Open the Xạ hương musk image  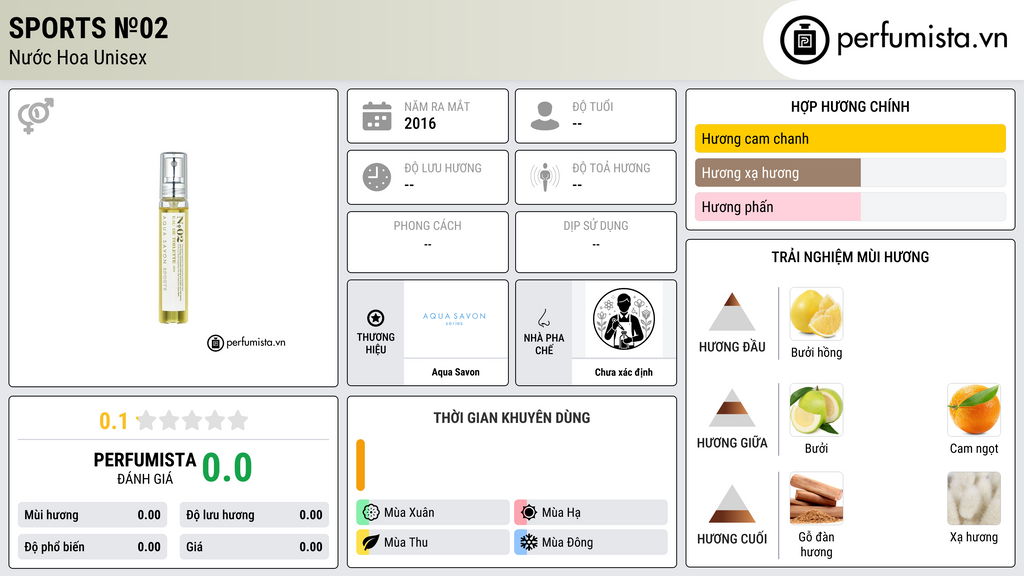click(x=974, y=499)
